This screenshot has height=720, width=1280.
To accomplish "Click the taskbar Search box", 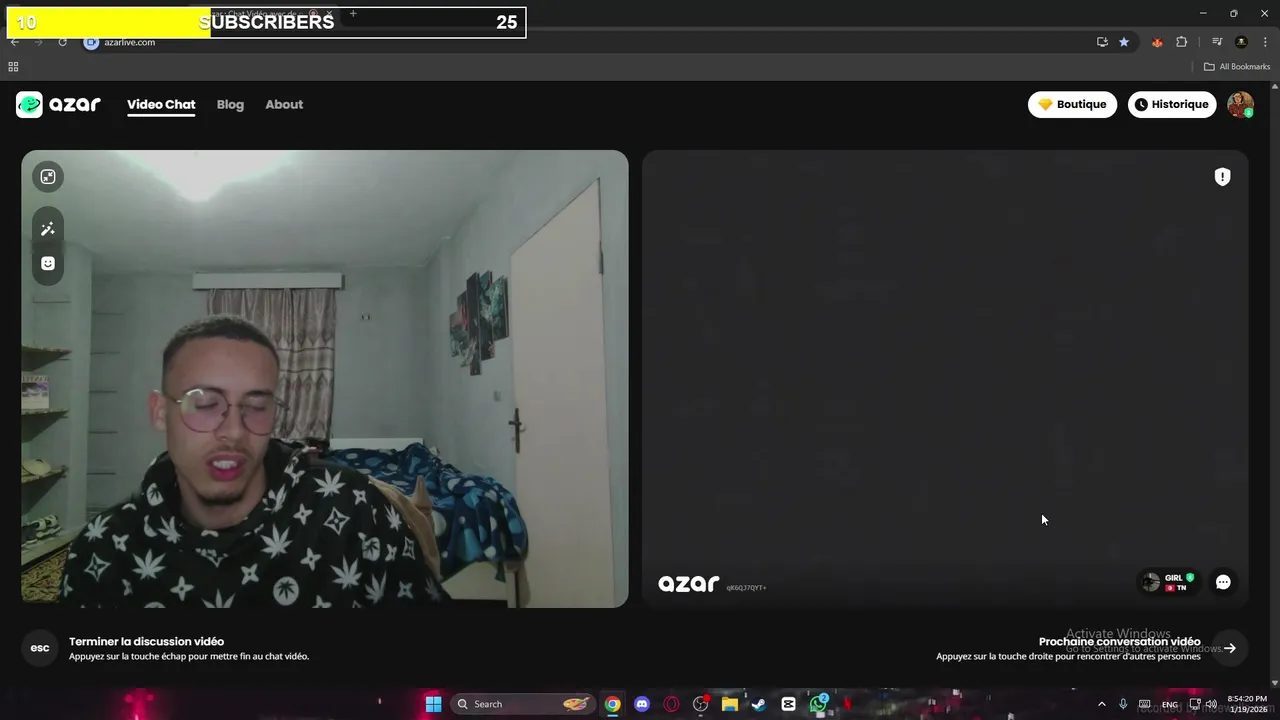I will (x=522, y=704).
